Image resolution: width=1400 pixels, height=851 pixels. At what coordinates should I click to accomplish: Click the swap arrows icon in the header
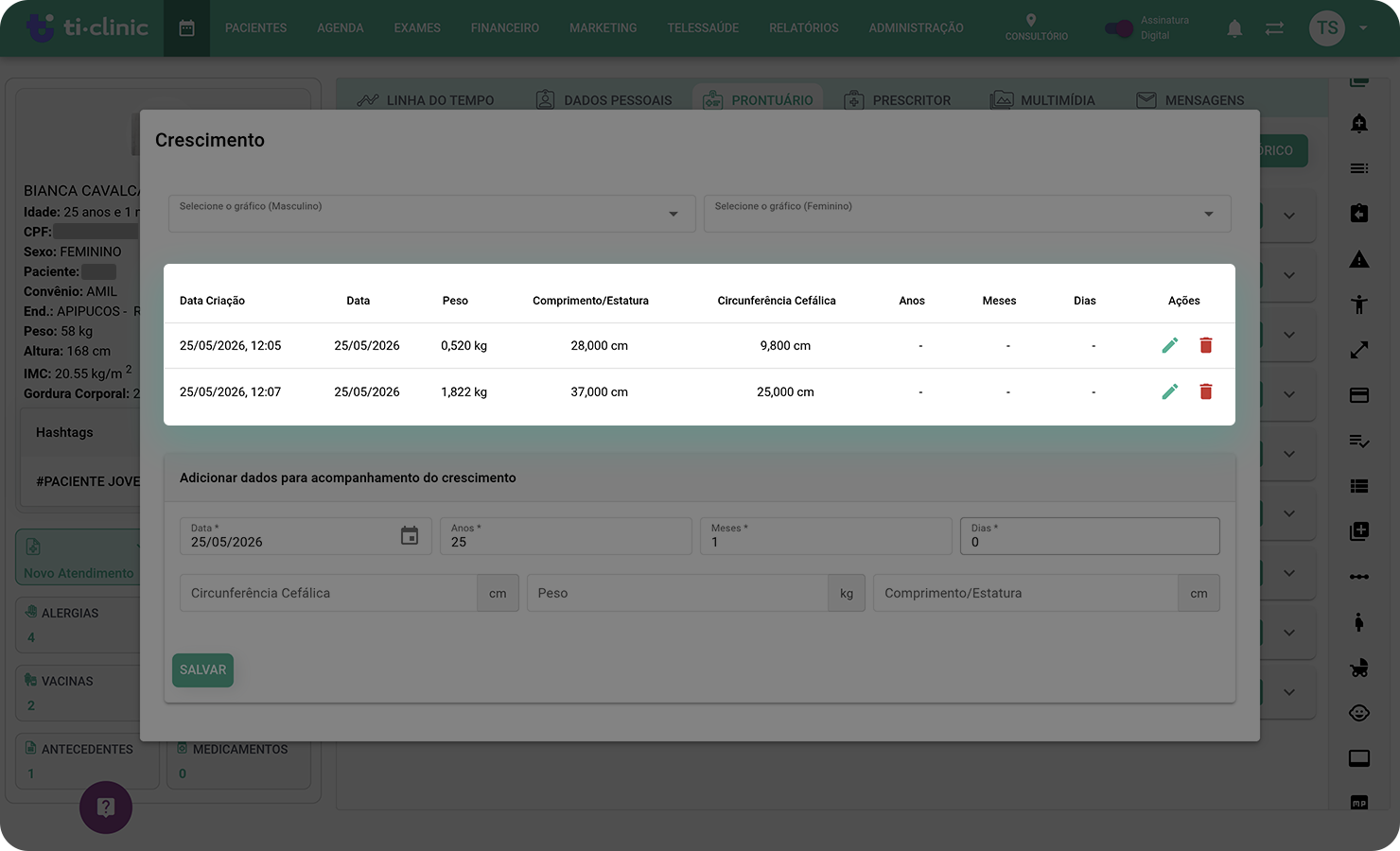pos(1274,28)
